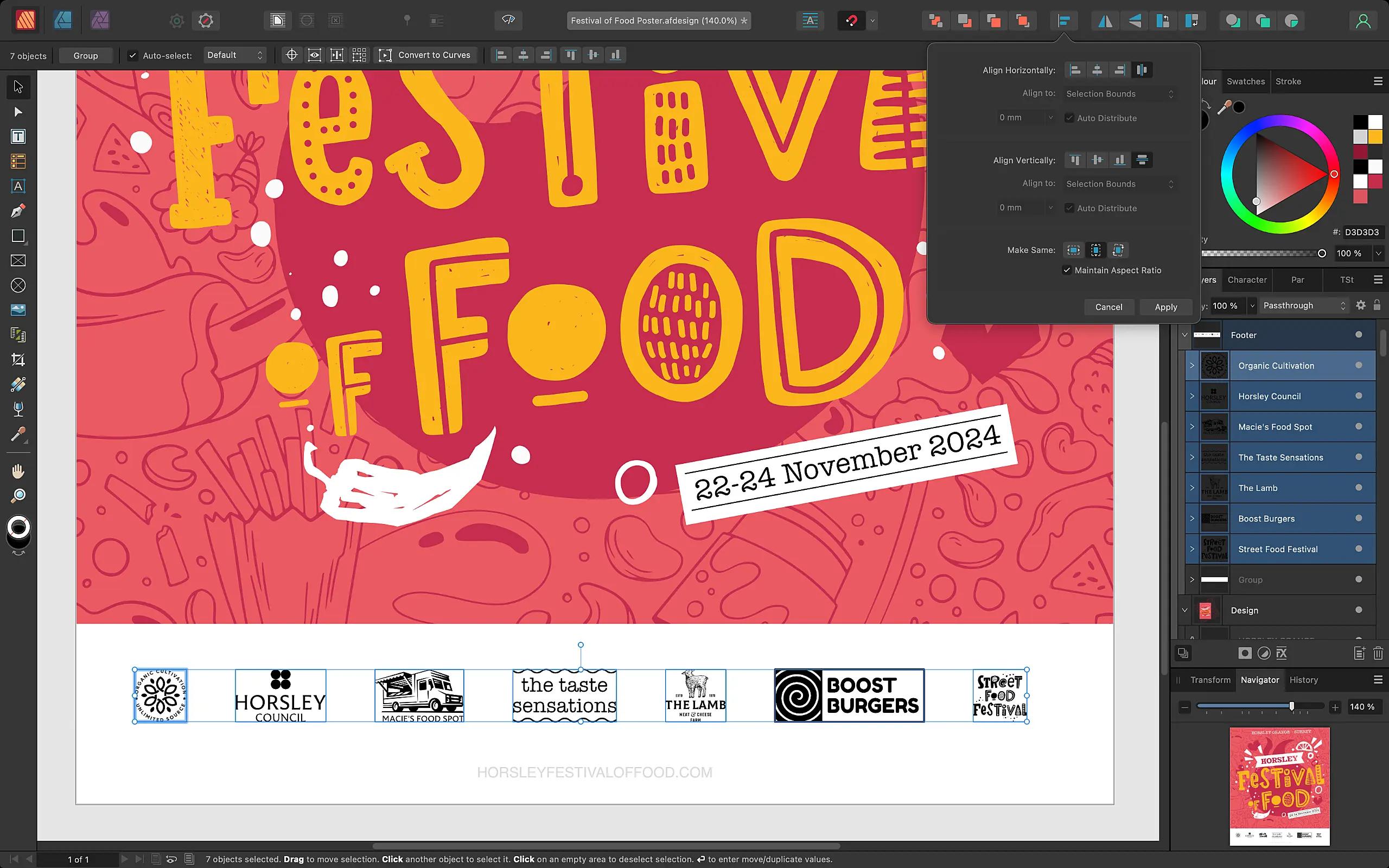Screen dimensions: 1389x868
Task: Click Navigator poster preview thumbnail
Action: tap(1279, 786)
